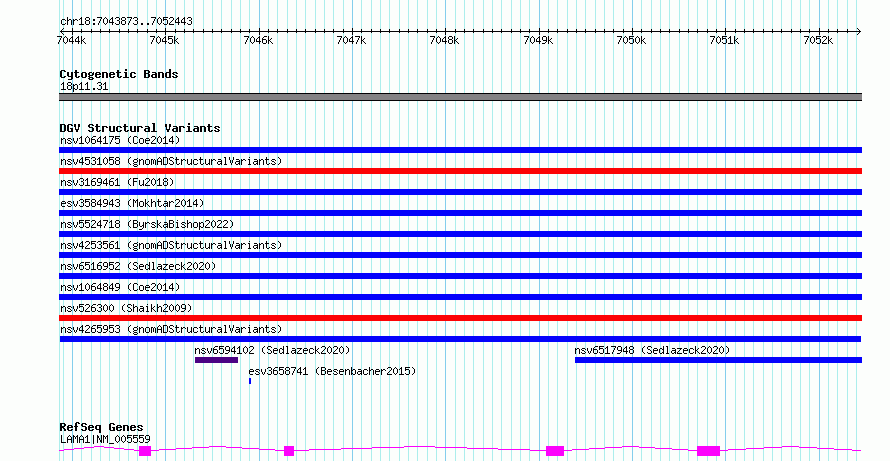Screen dimensions: 890x461
Task: Open nsv5524718 (ByrskaBishop2022) label
Action: click(x=147, y=224)
